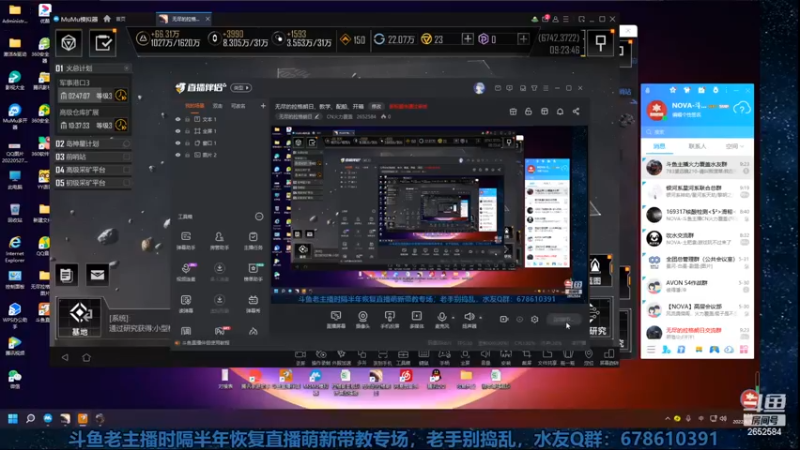The image size is (800, 450).
Task: Click the record camera icon near settings
Action: 504,319
